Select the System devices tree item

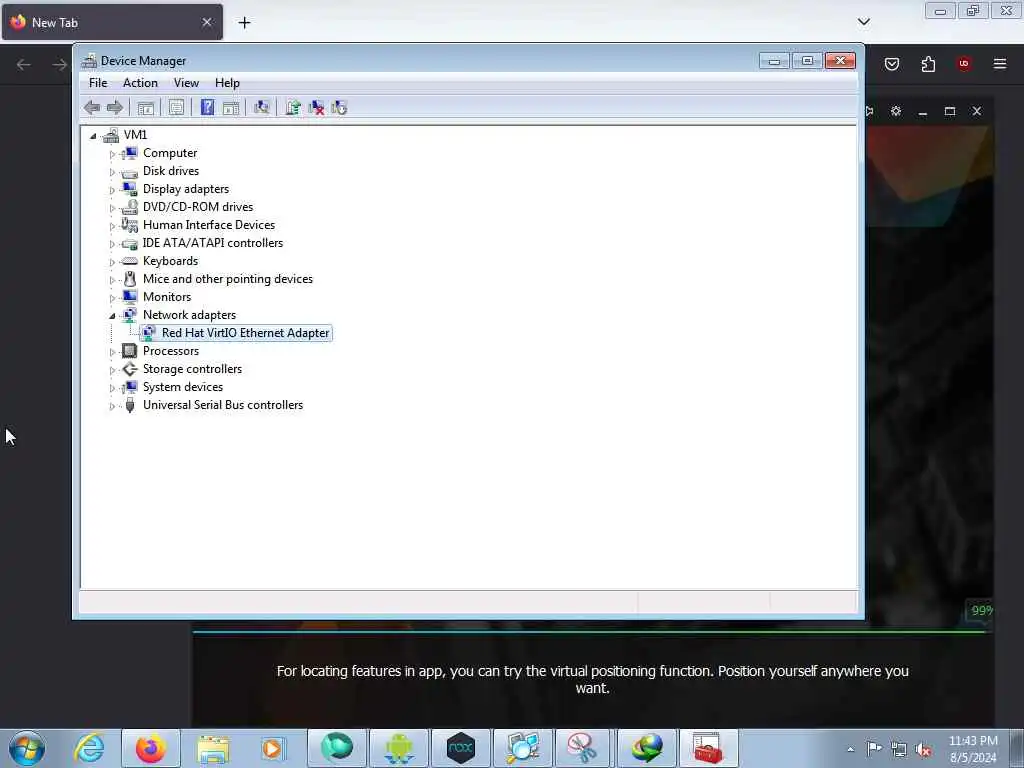183,387
